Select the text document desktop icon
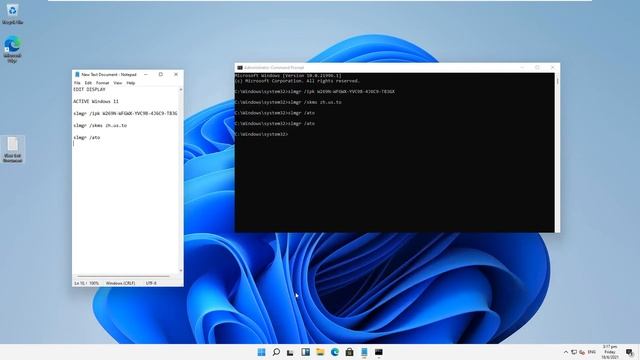This screenshot has width=640, height=360. [12, 149]
